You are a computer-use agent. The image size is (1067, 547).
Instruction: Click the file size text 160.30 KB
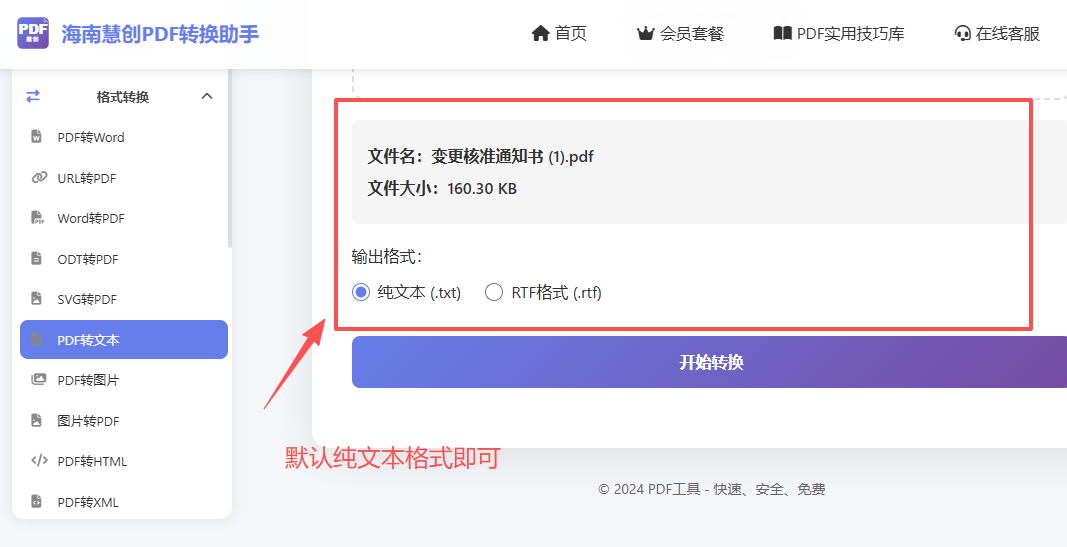click(x=482, y=188)
